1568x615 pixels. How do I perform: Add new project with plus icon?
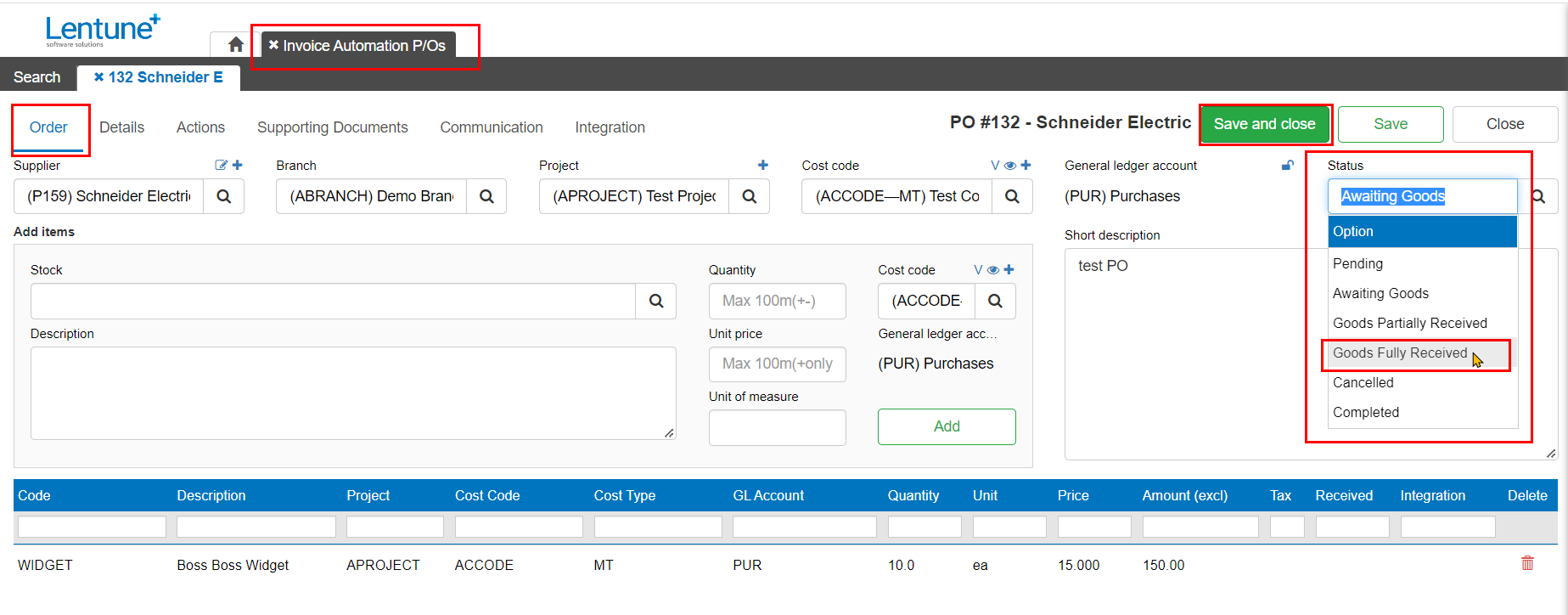click(x=763, y=165)
